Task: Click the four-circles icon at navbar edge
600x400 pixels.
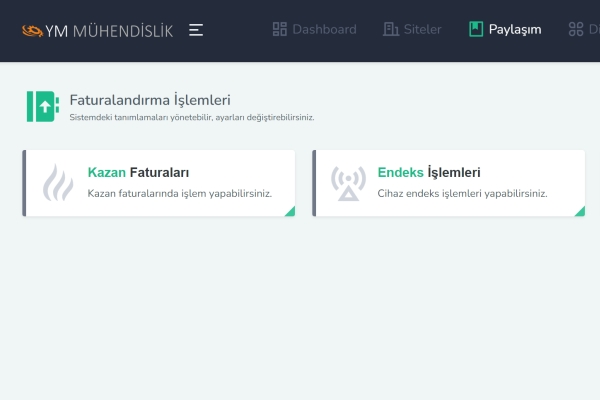Action: click(x=576, y=29)
